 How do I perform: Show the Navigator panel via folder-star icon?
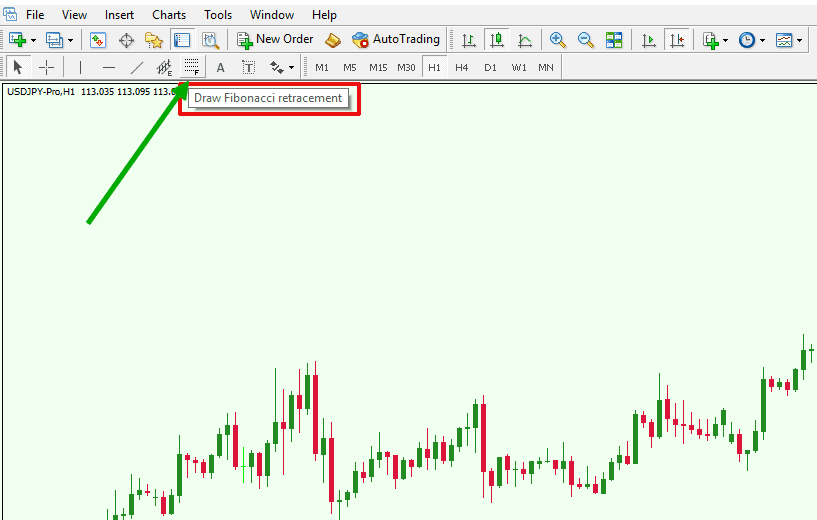coord(154,40)
